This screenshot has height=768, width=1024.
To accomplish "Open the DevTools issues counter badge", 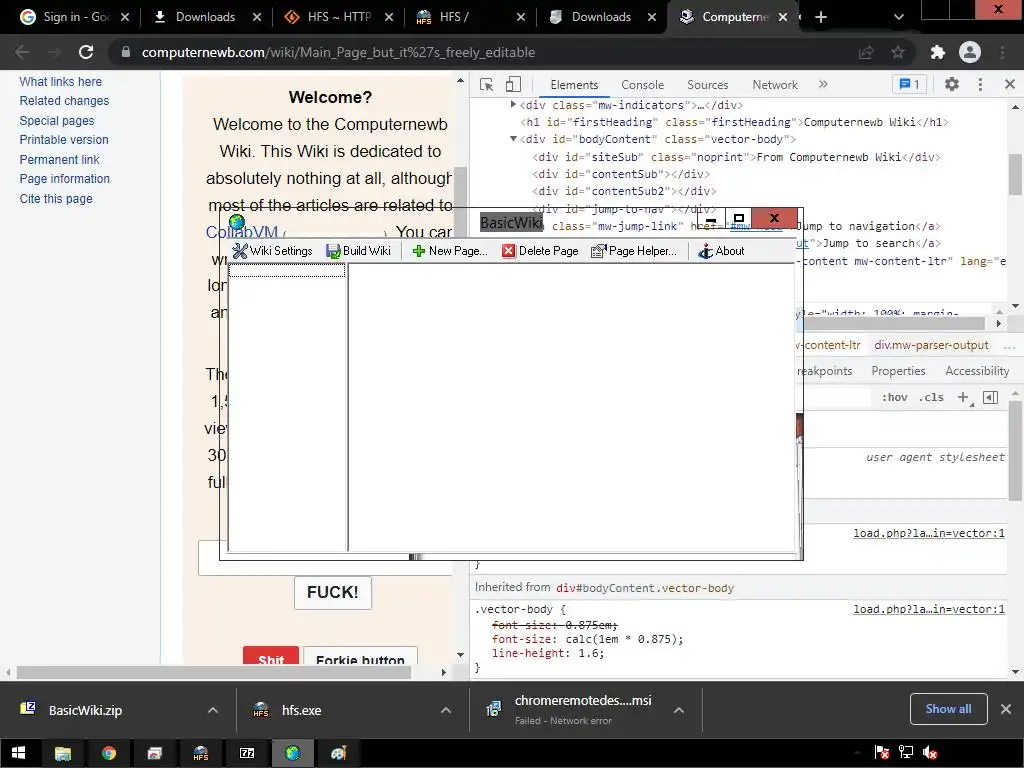I will 909,84.
